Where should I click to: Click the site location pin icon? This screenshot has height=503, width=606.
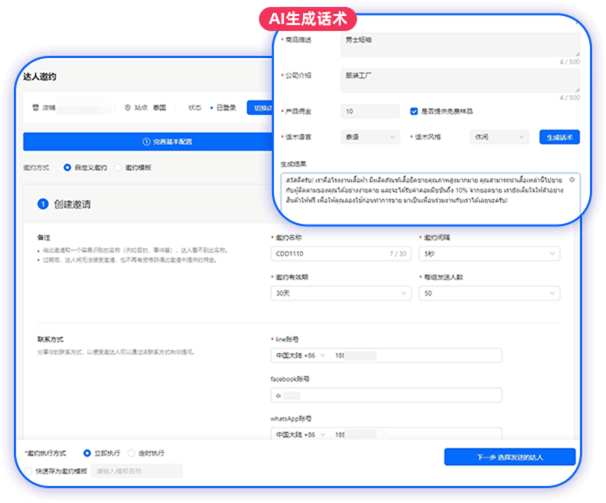[x=128, y=107]
